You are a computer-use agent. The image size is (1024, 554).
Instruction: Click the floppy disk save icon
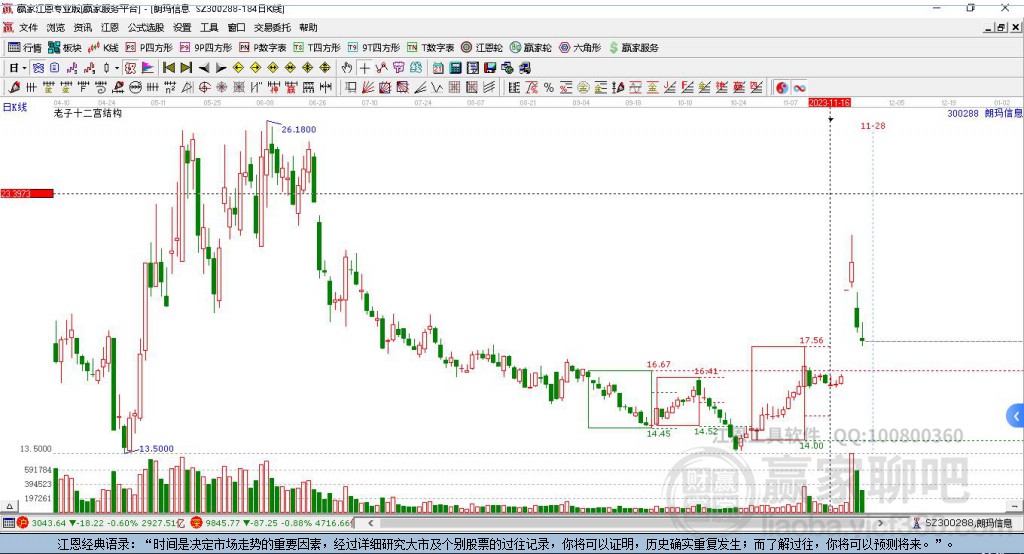490,68
